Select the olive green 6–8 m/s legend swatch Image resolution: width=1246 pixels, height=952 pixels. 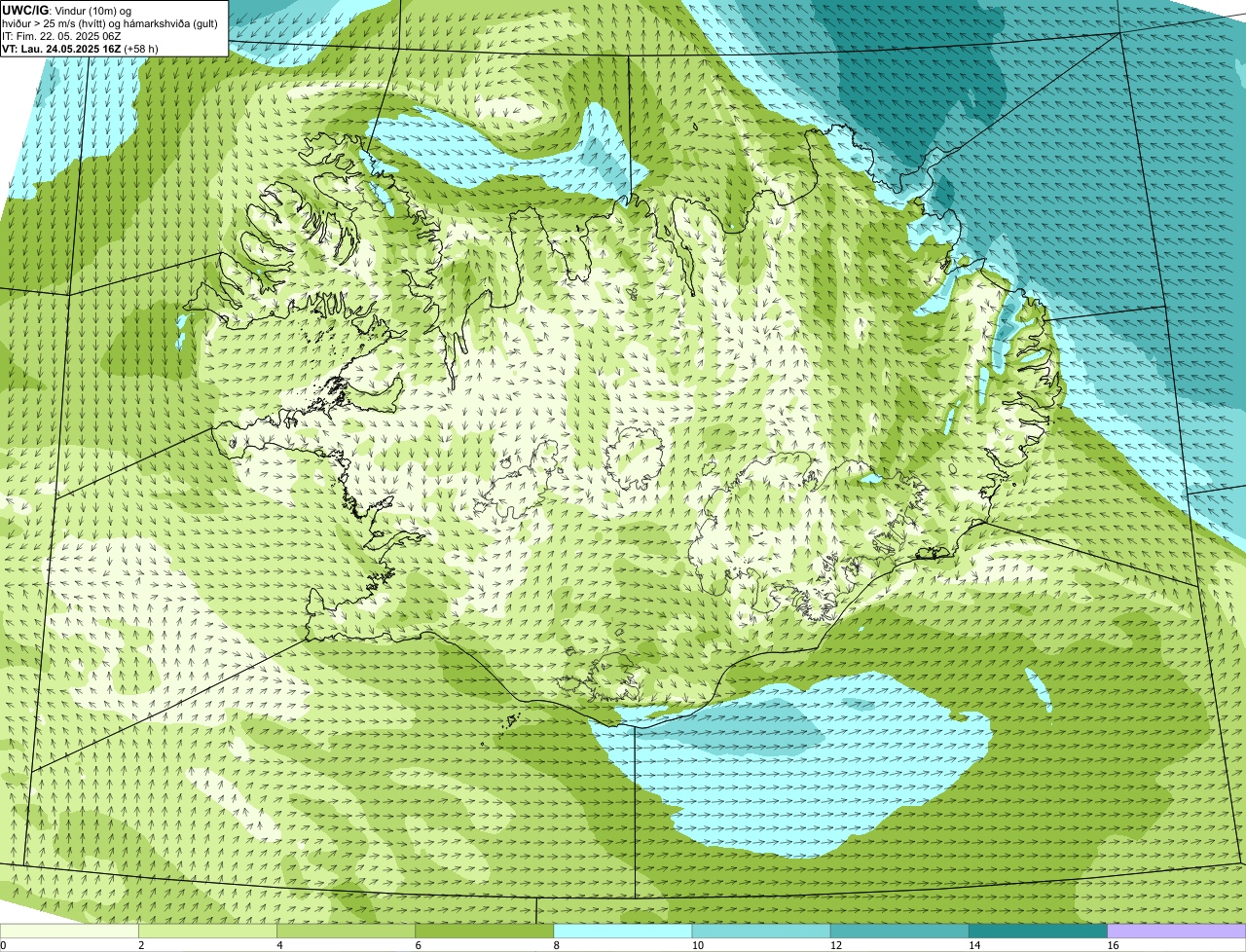pyautogui.click(x=485, y=931)
